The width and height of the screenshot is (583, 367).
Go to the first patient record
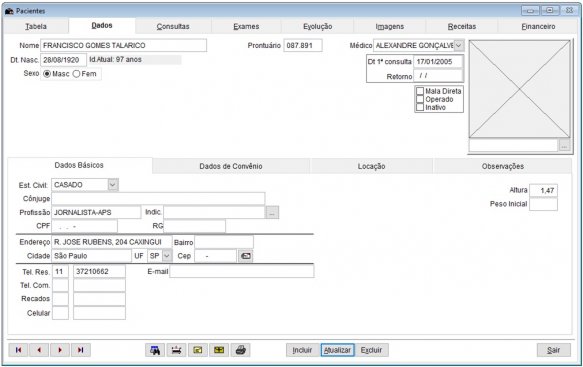tap(18, 350)
